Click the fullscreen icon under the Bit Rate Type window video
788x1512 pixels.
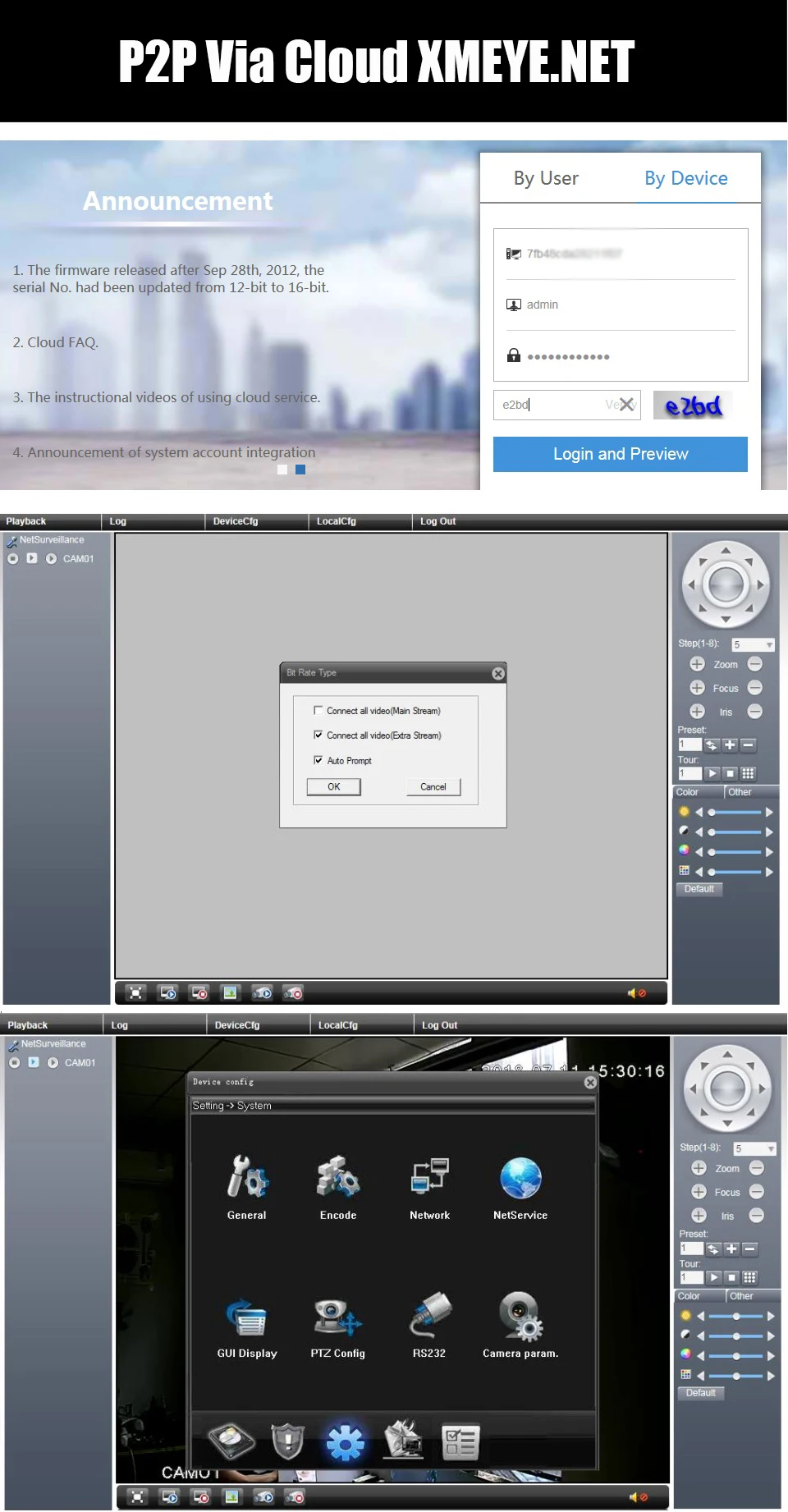(x=136, y=993)
